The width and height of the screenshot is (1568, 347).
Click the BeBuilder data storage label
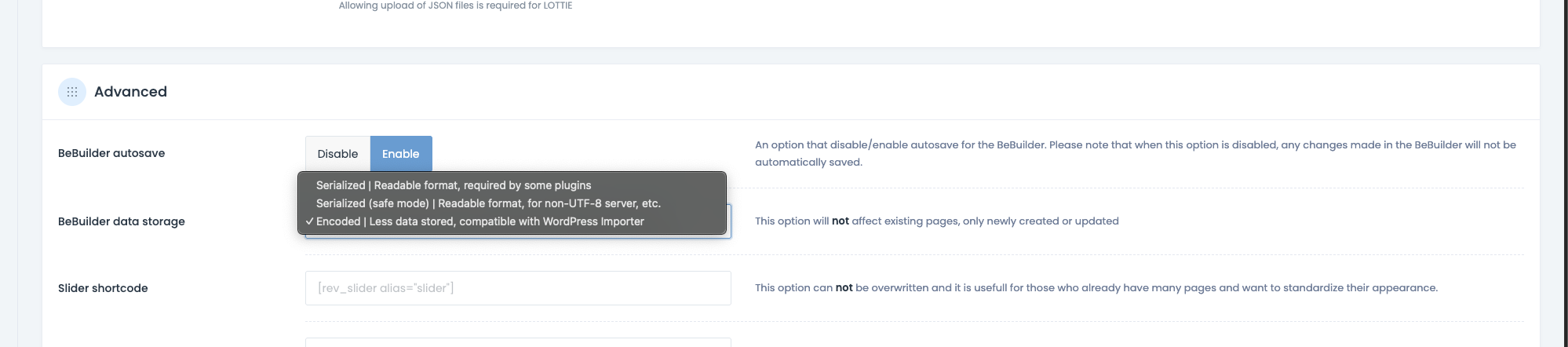122,221
